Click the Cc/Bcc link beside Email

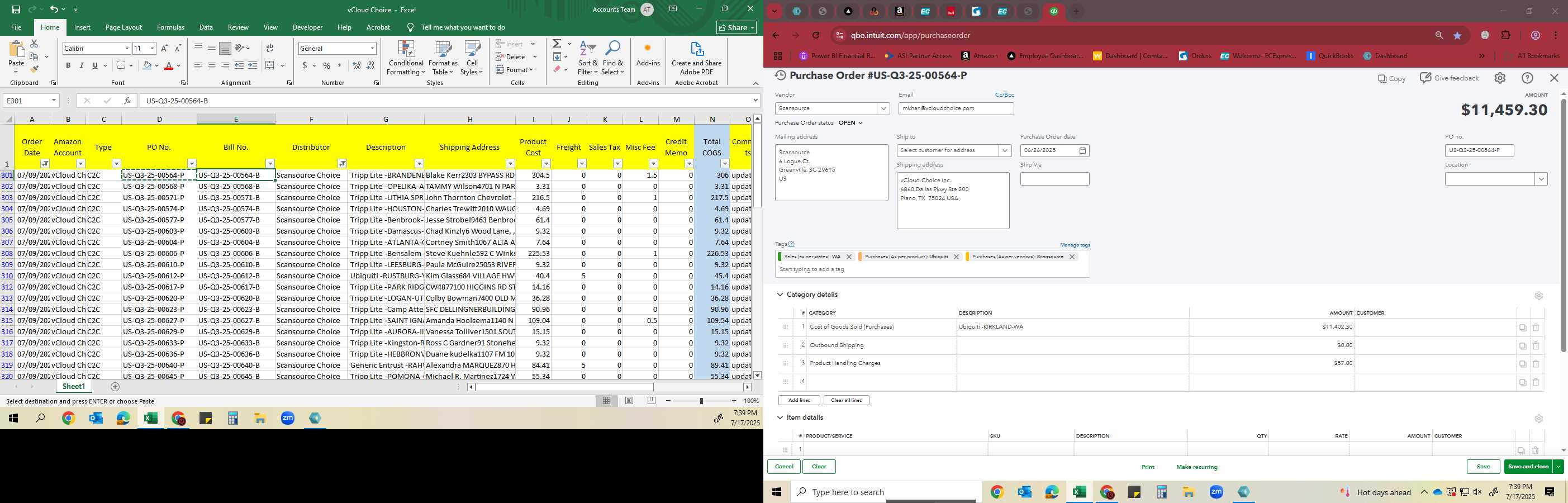1004,95
